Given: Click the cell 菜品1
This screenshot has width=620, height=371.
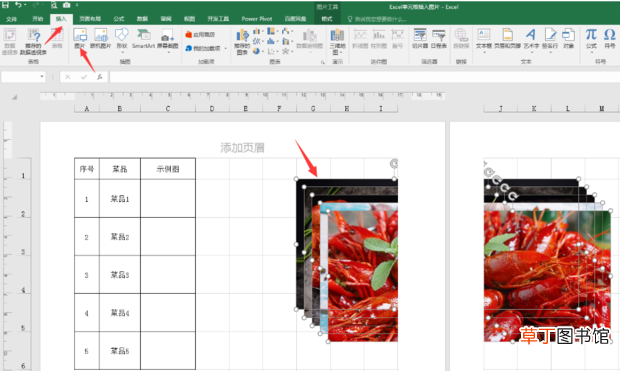Looking at the screenshot, I should pyautogui.click(x=119, y=199).
